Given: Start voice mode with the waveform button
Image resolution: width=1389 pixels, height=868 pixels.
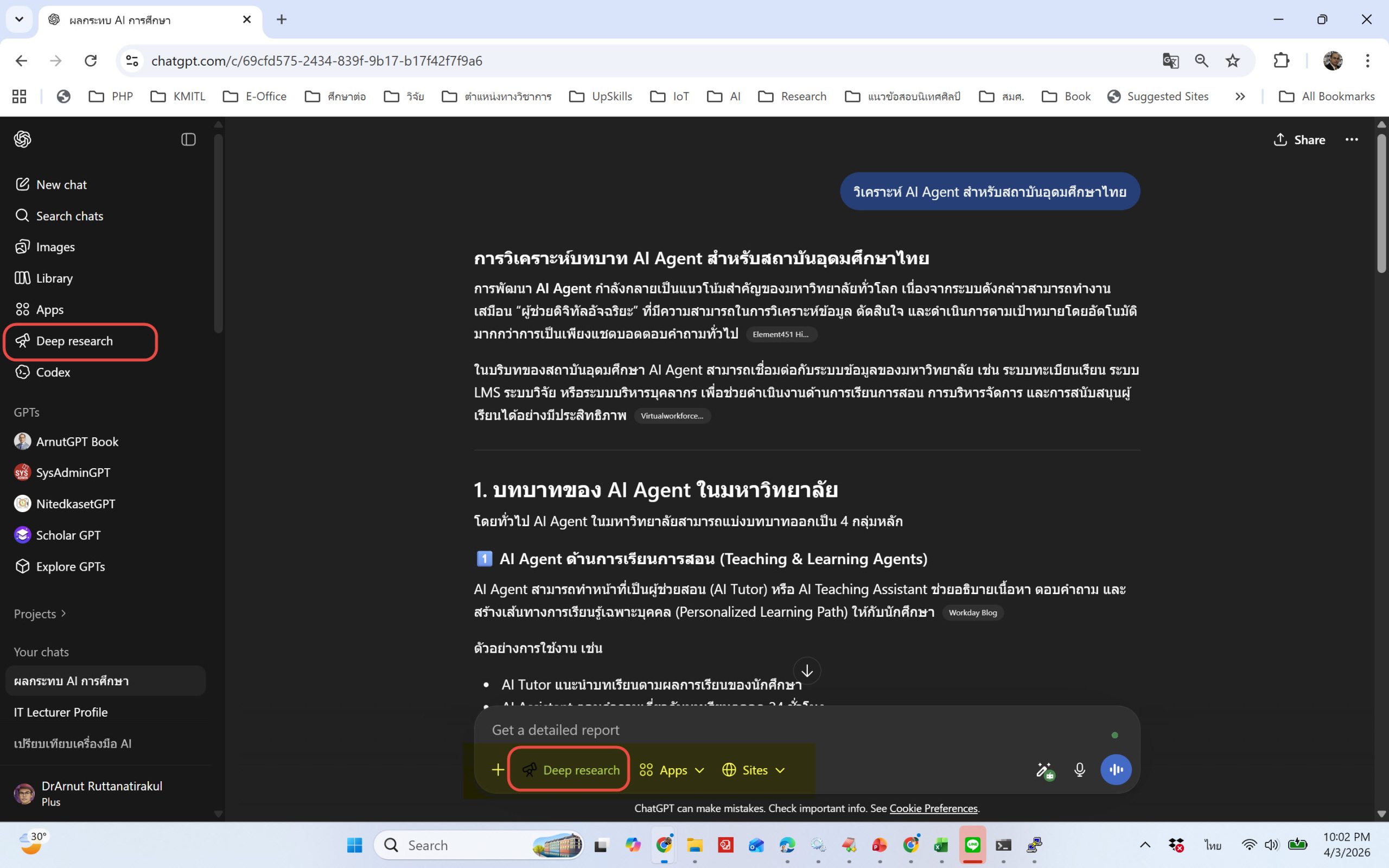Looking at the screenshot, I should tap(1116, 770).
